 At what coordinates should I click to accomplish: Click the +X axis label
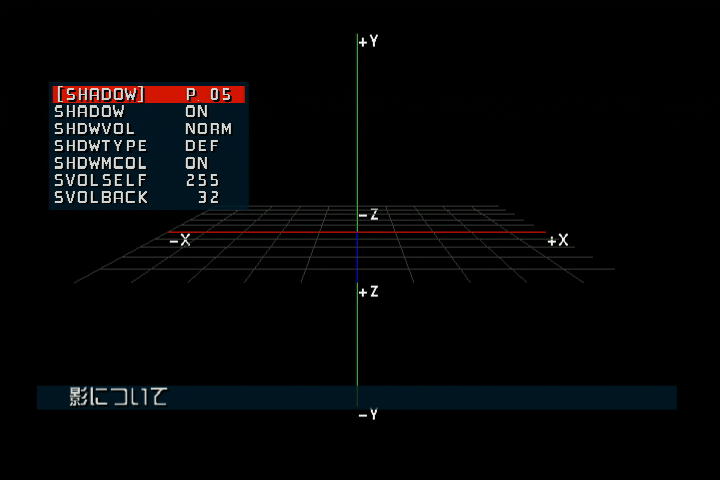click(558, 240)
